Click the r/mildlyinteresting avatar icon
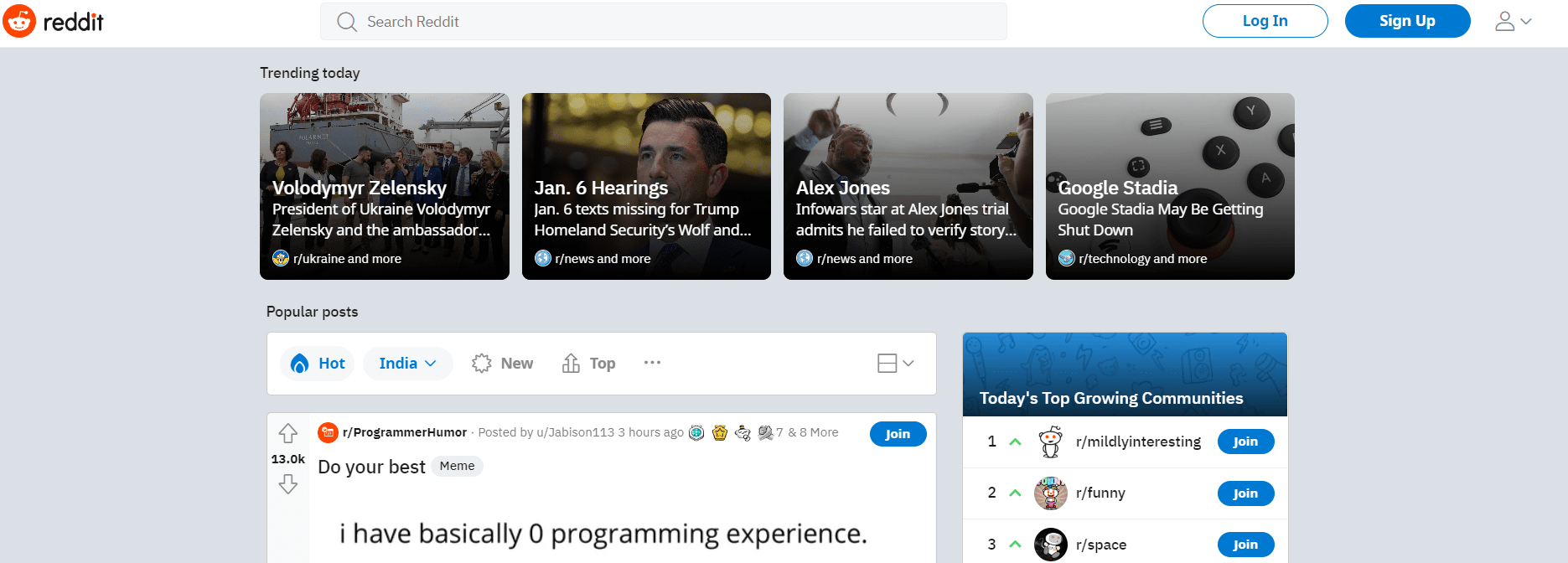Viewport: 1568px width, 563px height. 1051,442
